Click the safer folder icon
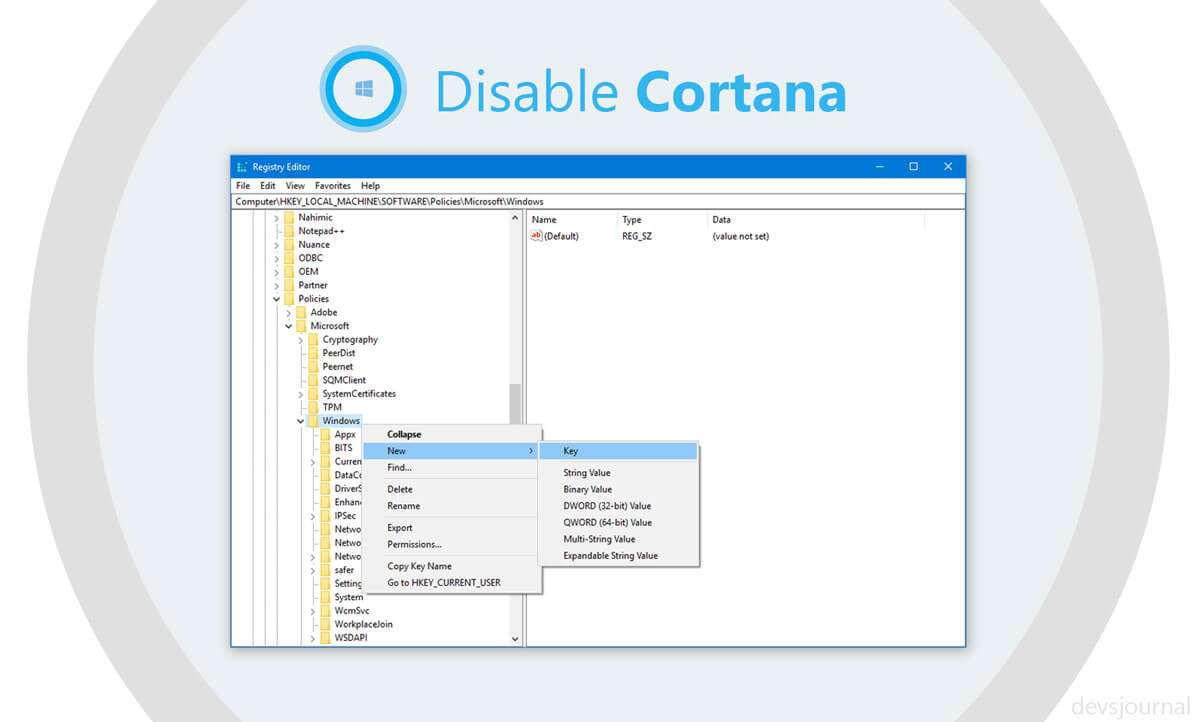This screenshot has width=1200, height=722. coord(325,570)
